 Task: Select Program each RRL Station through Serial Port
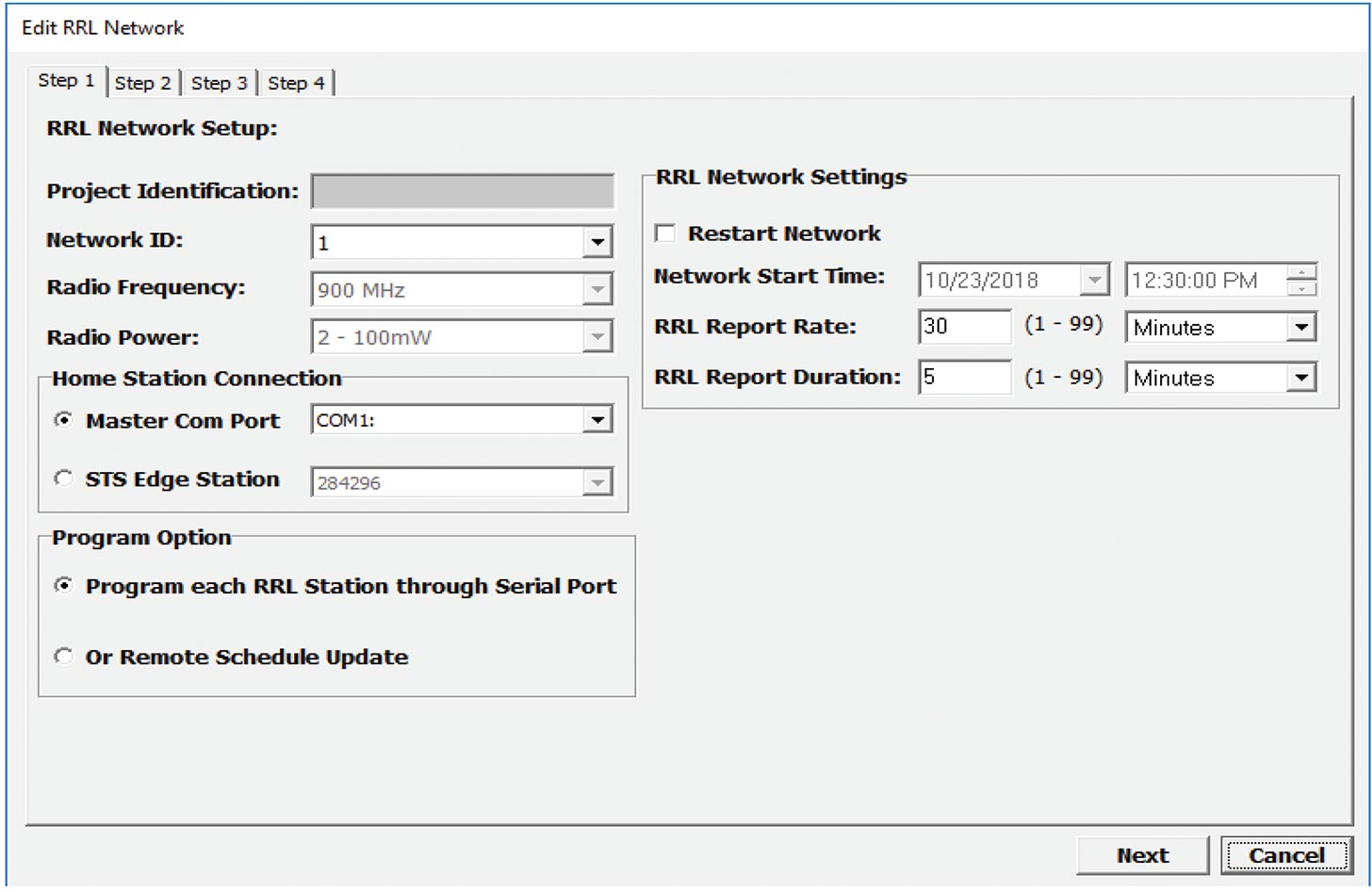[x=62, y=586]
